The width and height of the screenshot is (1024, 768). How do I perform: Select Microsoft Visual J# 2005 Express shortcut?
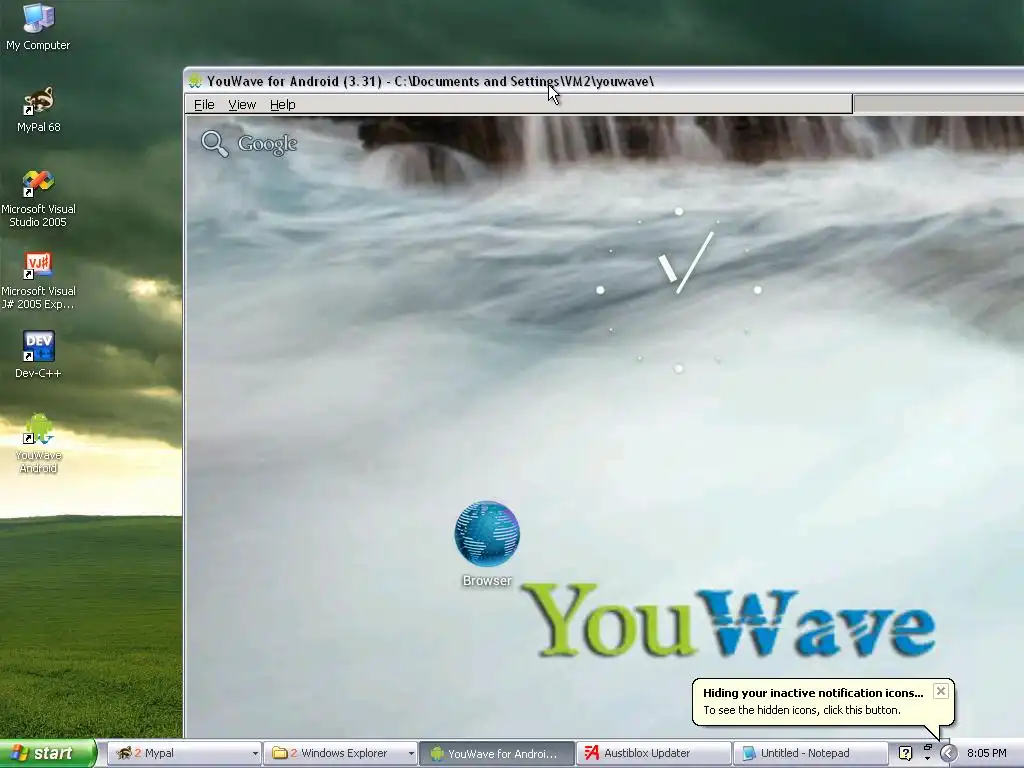(38, 281)
